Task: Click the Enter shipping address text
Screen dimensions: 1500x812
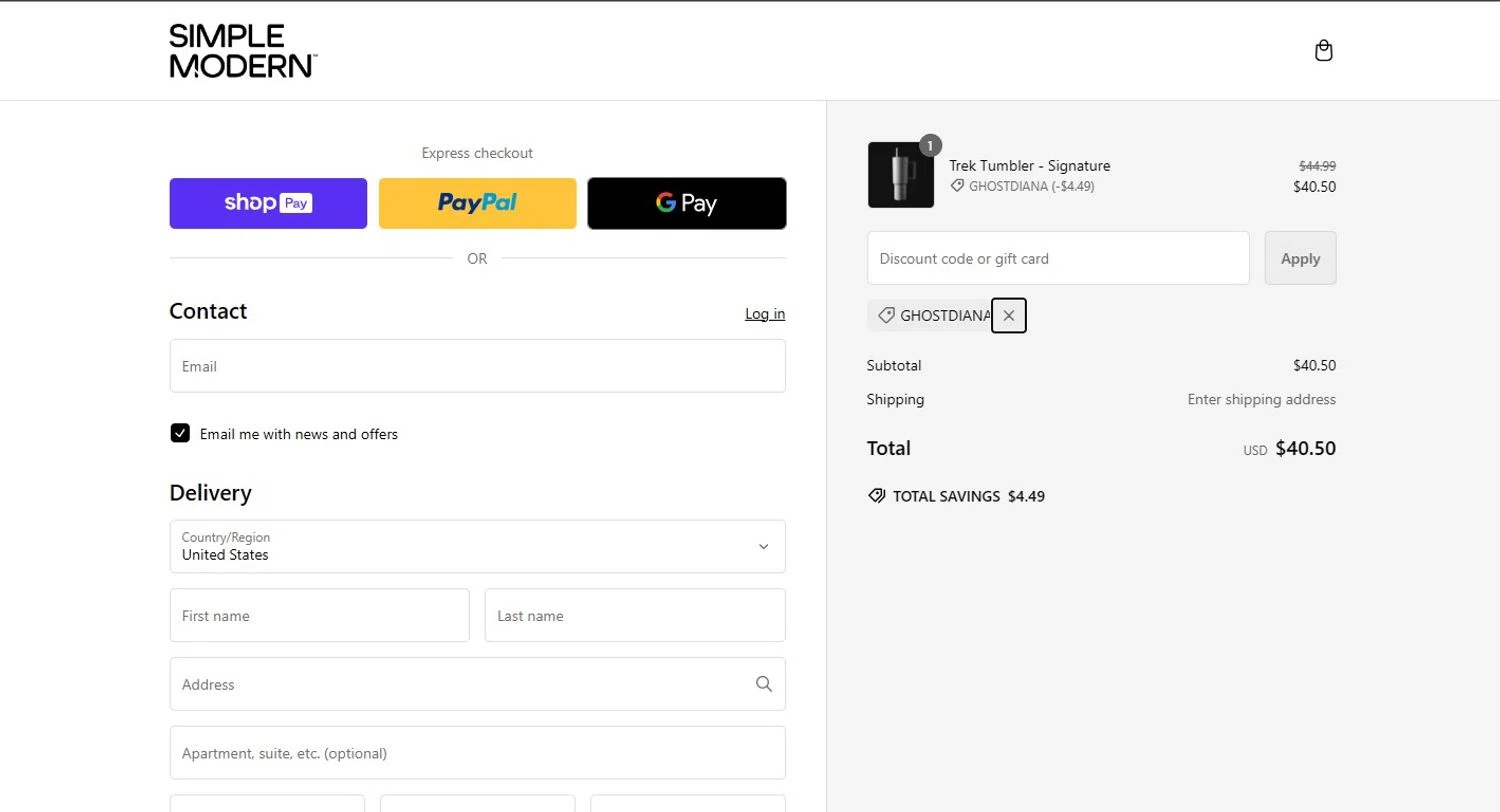Action: 1262,399
